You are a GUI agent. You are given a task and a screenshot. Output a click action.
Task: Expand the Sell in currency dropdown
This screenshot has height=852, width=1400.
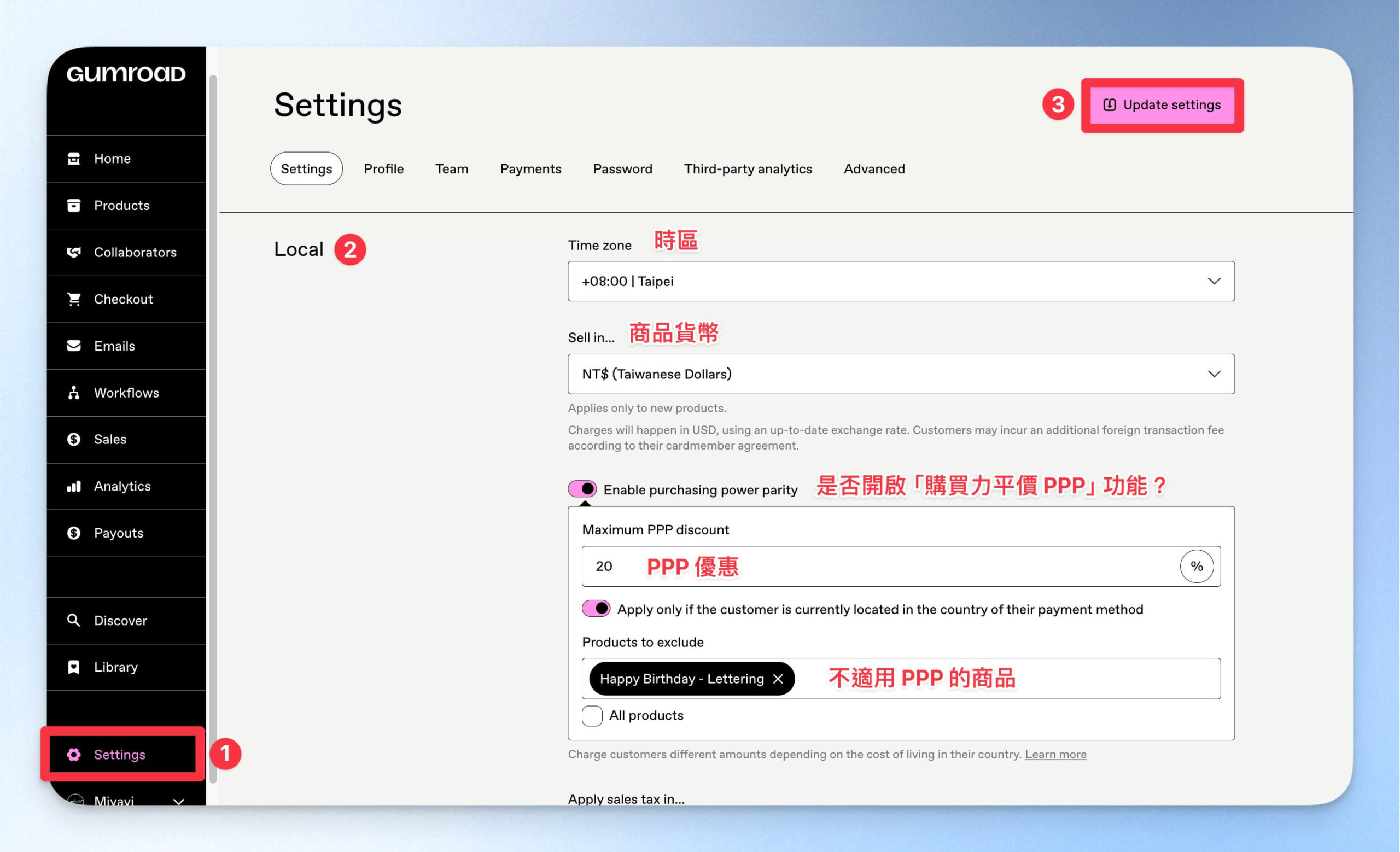tap(901, 374)
